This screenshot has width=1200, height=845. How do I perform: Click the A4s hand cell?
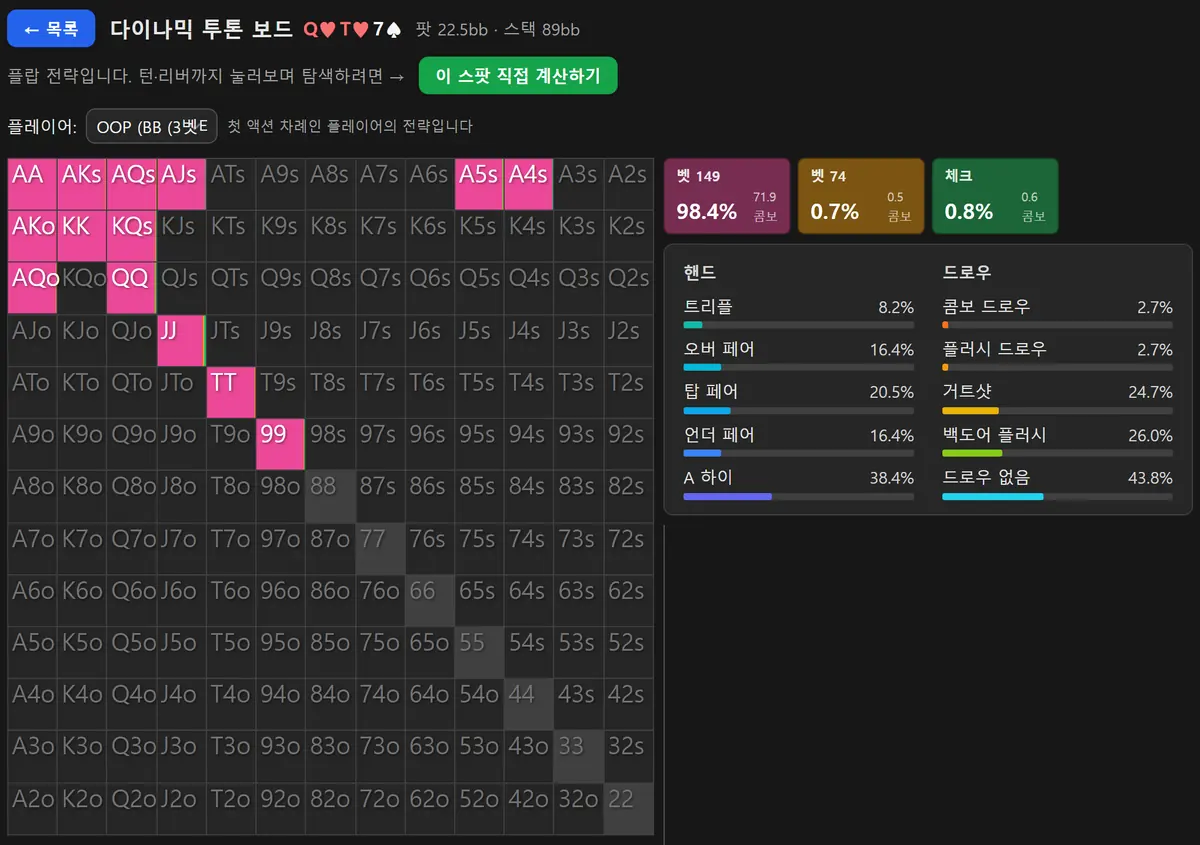[529, 184]
